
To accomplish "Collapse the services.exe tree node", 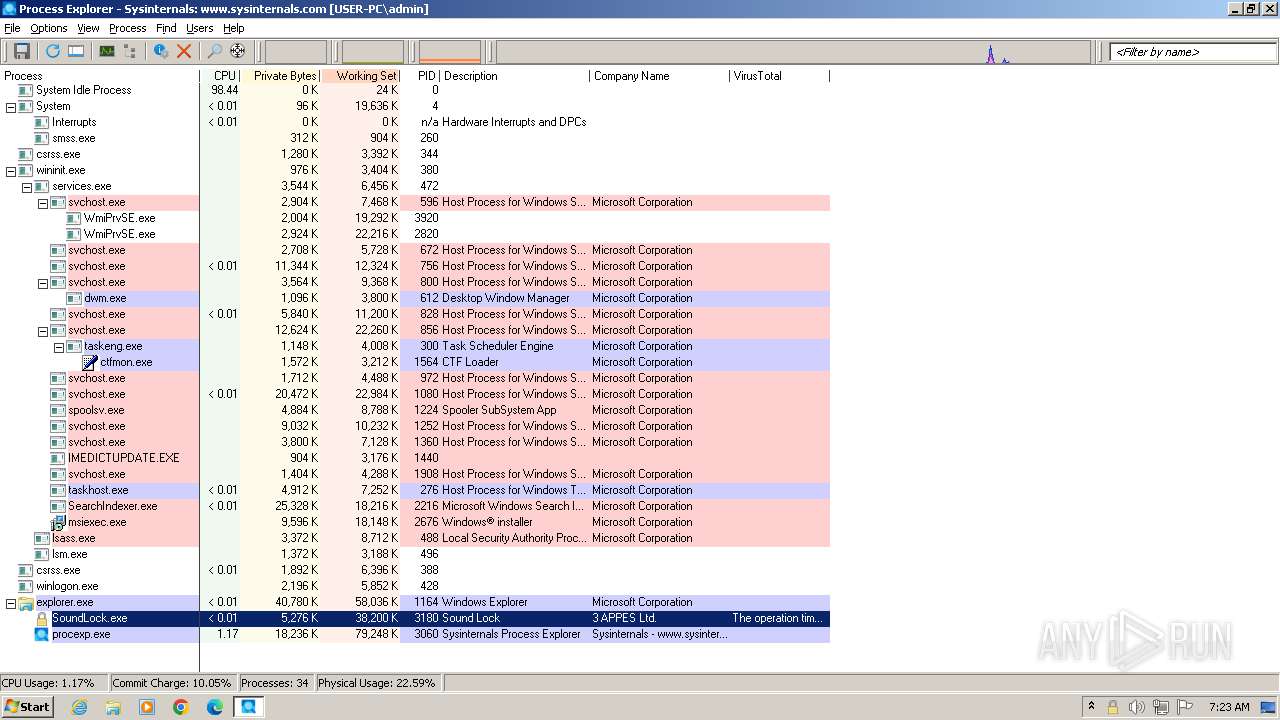I will coord(27,186).
